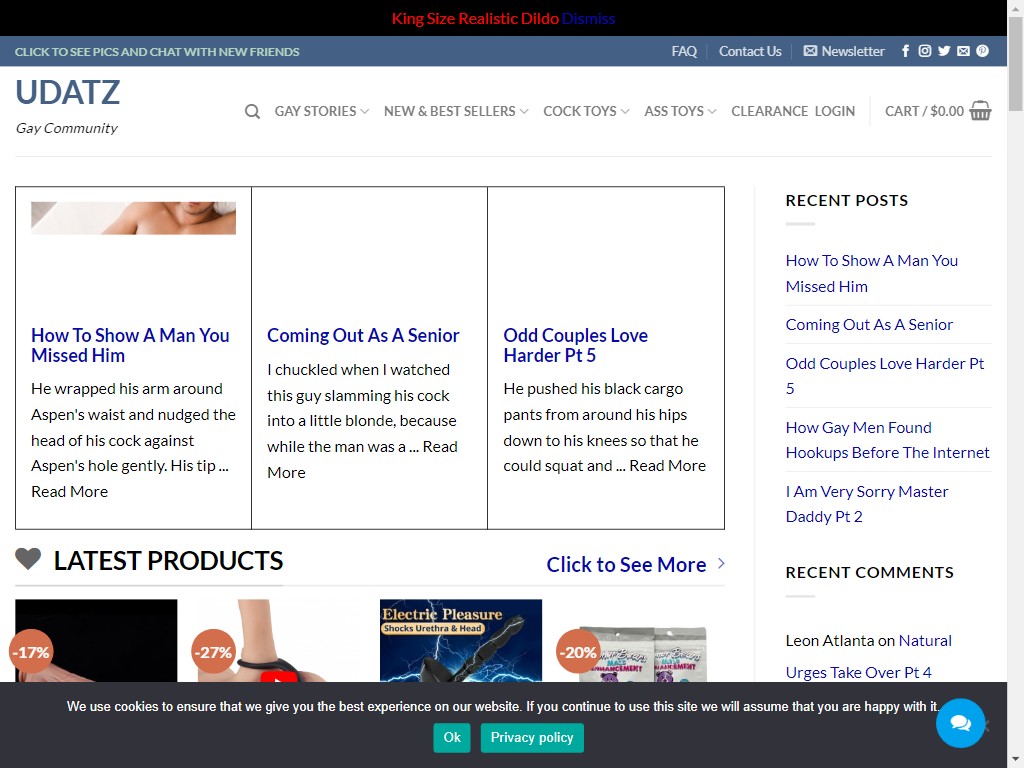1024x768 pixels.
Task: Click the heart icon beside Latest Products
Action: point(28,559)
